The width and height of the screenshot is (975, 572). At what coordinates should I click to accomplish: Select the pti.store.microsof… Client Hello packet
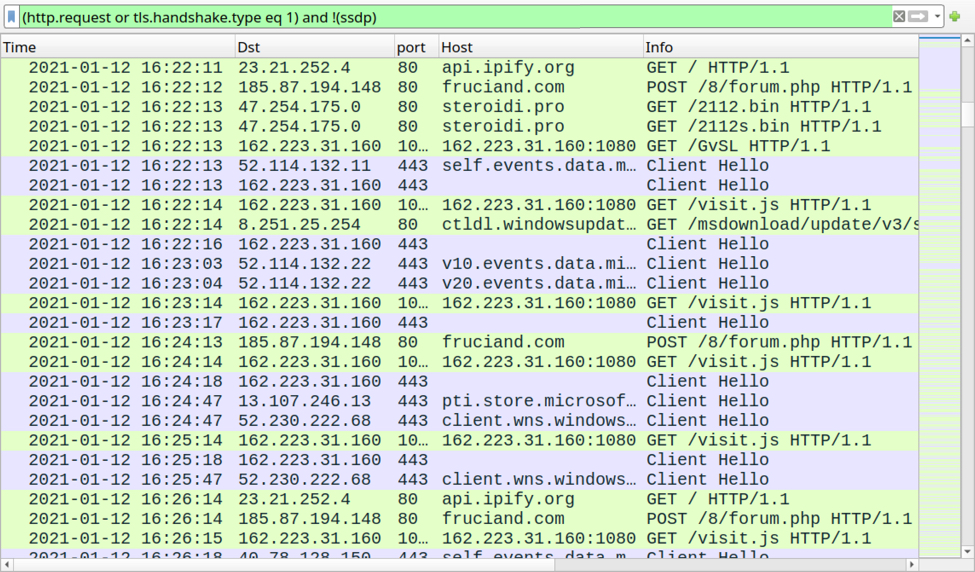[x=460, y=400]
